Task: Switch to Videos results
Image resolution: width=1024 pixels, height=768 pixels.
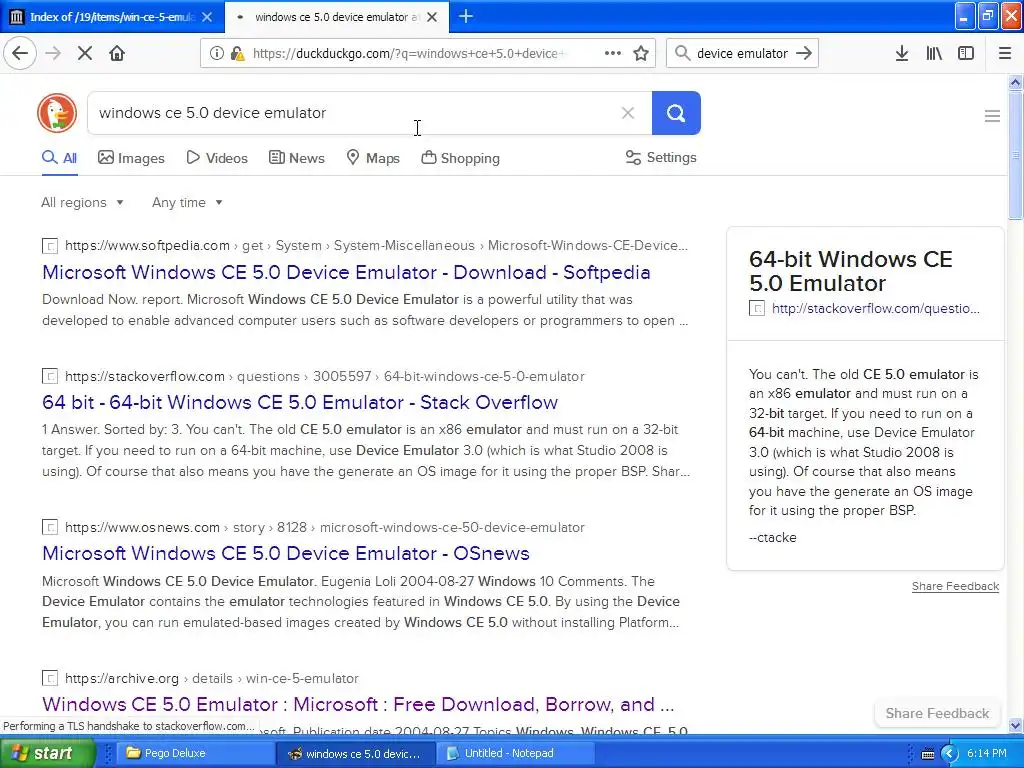Action: coord(217,158)
